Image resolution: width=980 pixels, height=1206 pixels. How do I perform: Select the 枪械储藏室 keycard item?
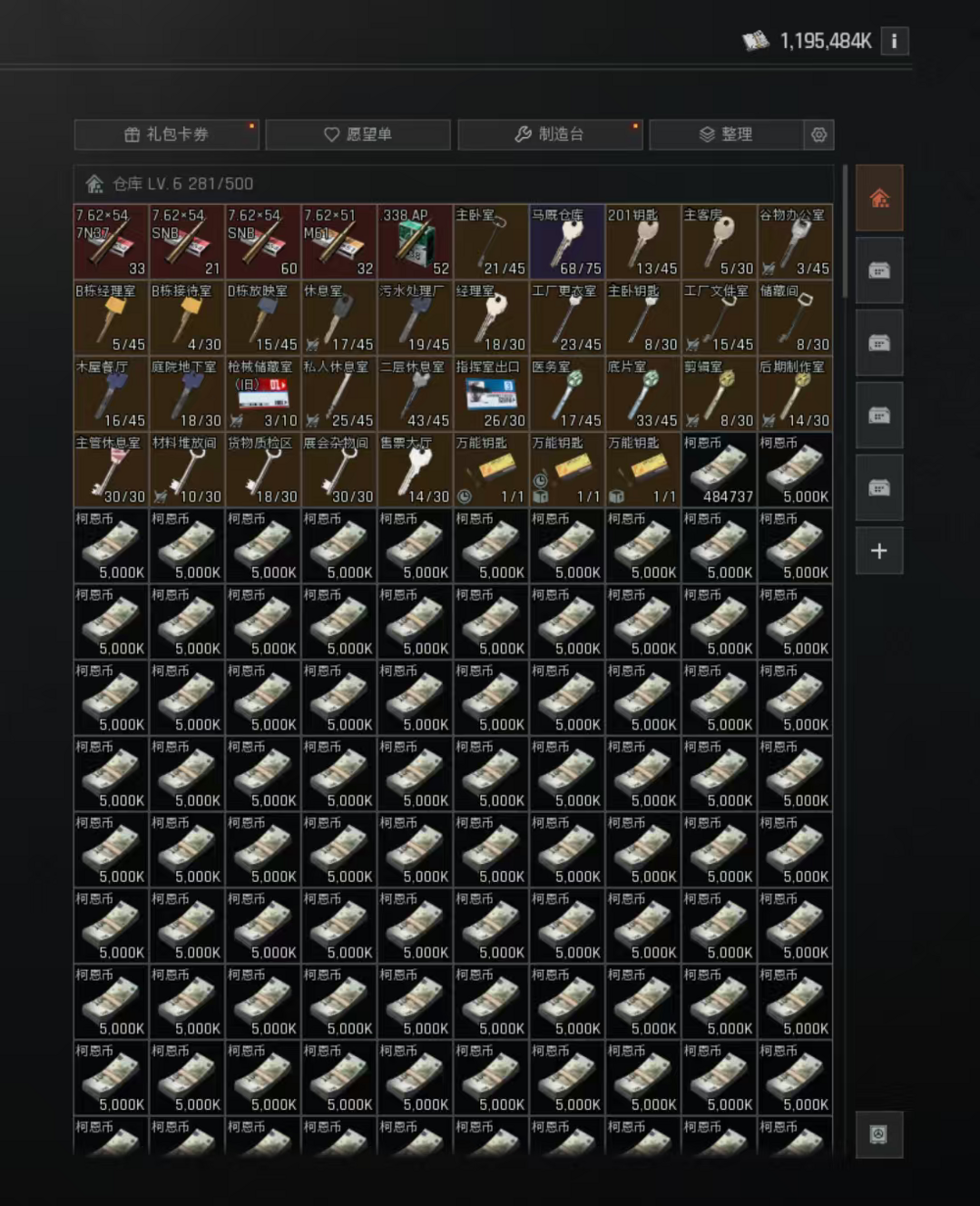click(x=263, y=394)
